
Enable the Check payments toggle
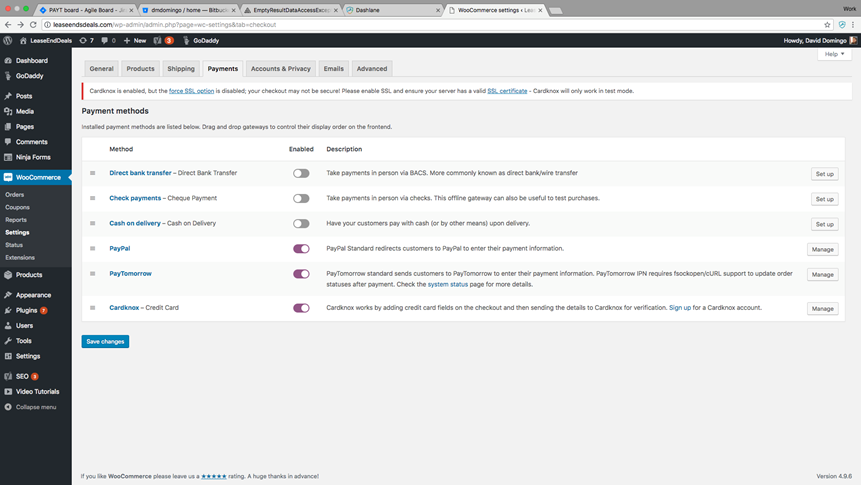pyautogui.click(x=301, y=198)
